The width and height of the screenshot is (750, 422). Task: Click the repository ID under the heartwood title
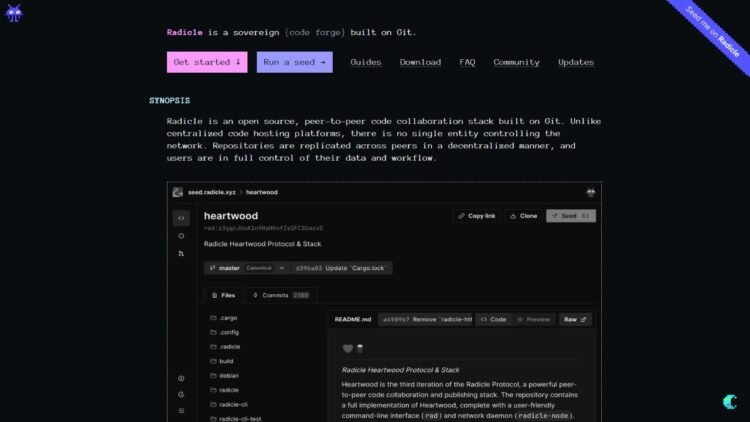[264, 229]
